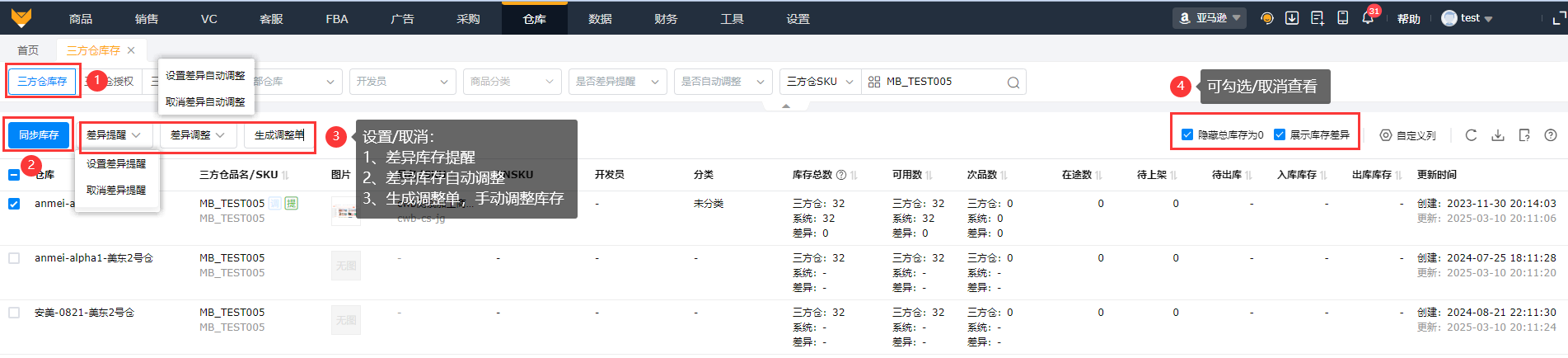The width and height of the screenshot is (1568, 358).
Task: Sort by 在途数 column
Action: [1099, 175]
